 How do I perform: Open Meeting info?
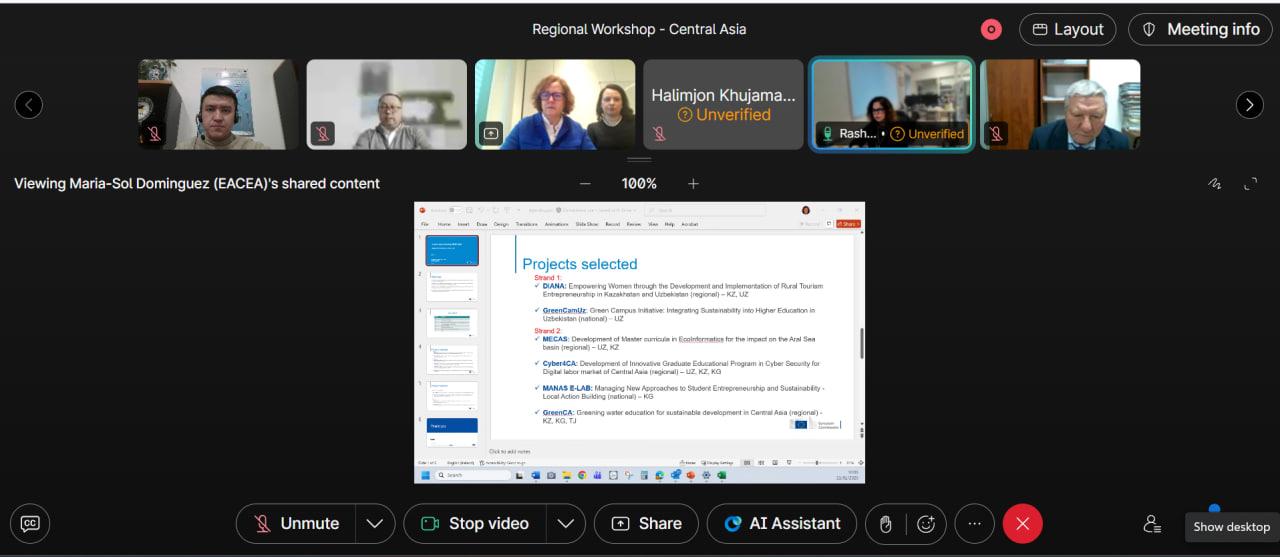pos(1199,29)
